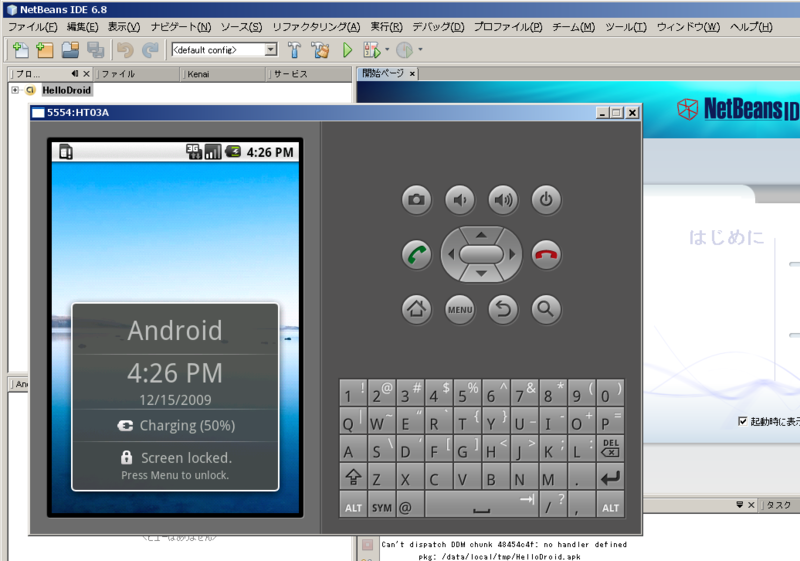
Task: Click the emulator search button
Action: click(x=546, y=309)
